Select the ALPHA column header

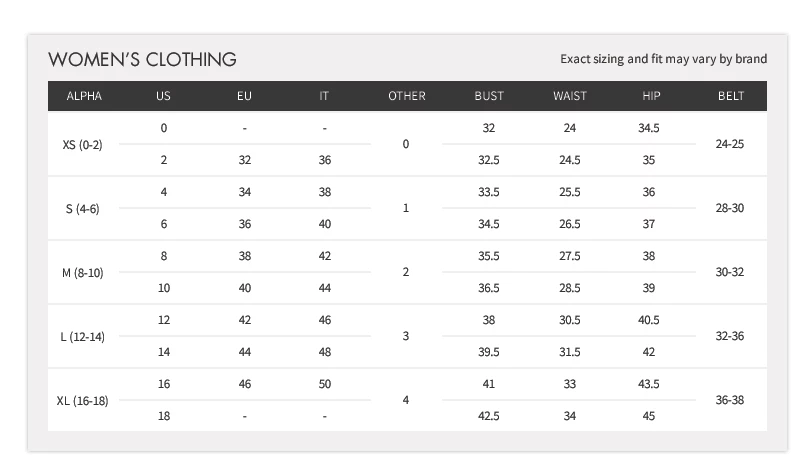[84, 96]
